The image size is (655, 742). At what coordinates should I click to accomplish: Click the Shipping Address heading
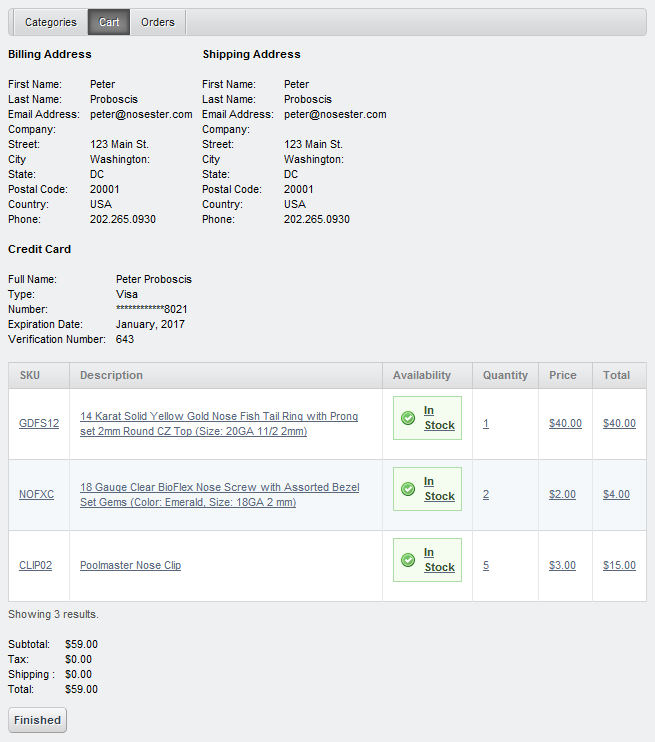pyautogui.click(x=251, y=54)
